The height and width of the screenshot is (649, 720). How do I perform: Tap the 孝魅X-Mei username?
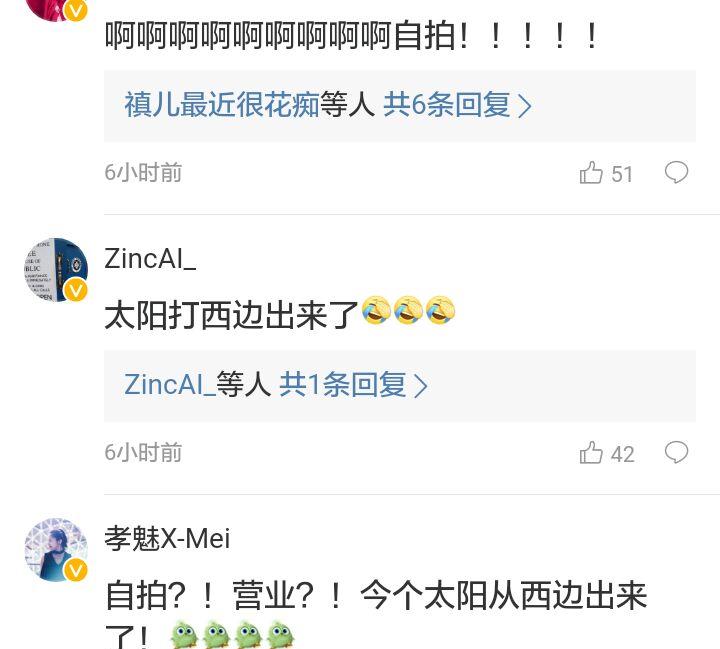[x=167, y=538]
